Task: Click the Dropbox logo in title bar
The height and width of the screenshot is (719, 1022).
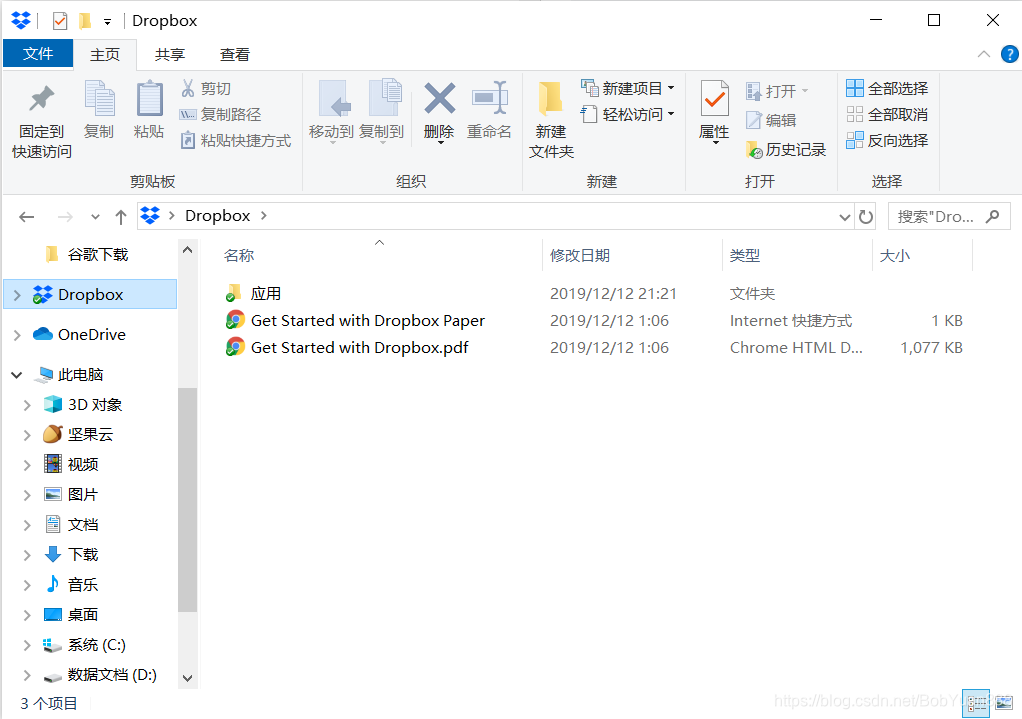Action: [21, 20]
